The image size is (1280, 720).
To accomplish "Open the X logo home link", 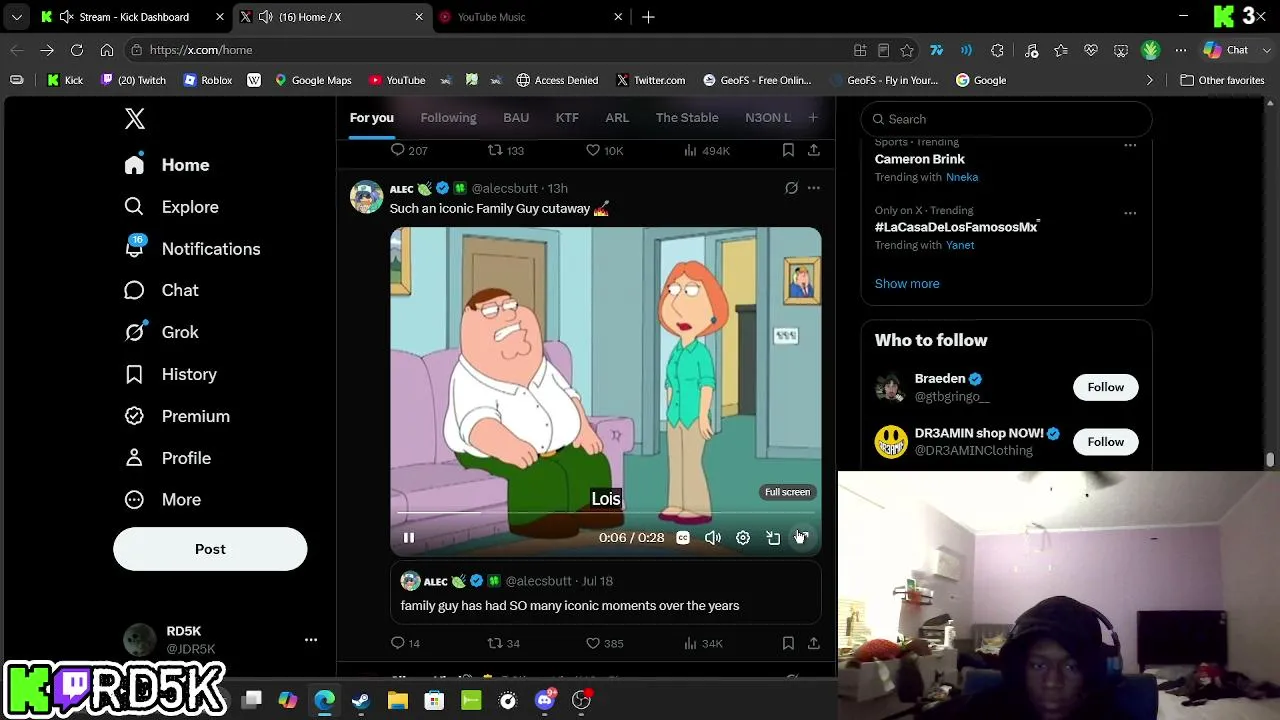I will [135, 119].
